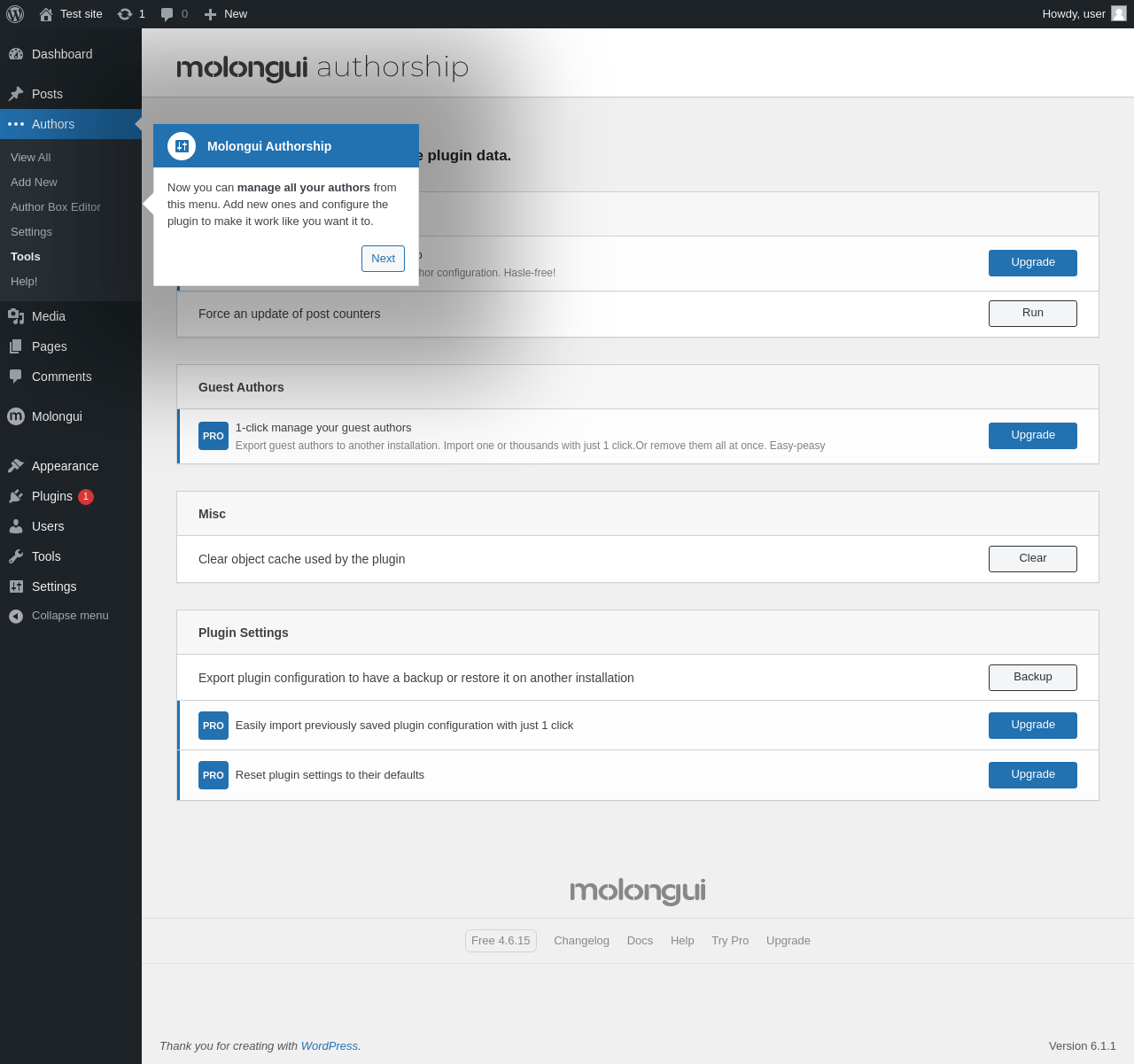The width and height of the screenshot is (1134, 1064).
Task: Follow the WordPress link in footer
Action: click(330, 1046)
